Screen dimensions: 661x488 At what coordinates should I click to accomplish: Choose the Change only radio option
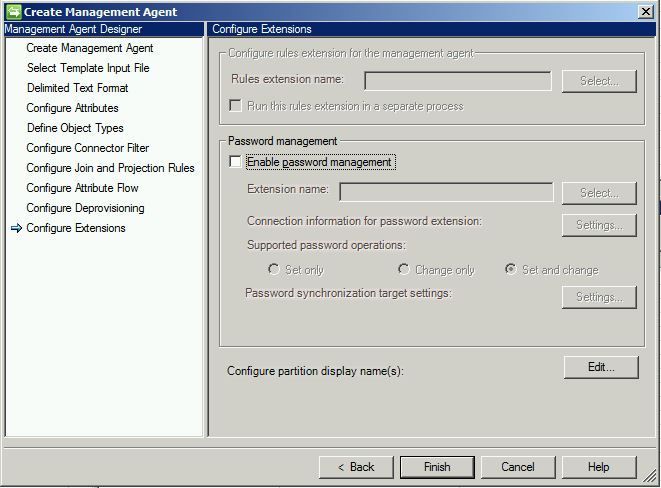coord(403,269)
